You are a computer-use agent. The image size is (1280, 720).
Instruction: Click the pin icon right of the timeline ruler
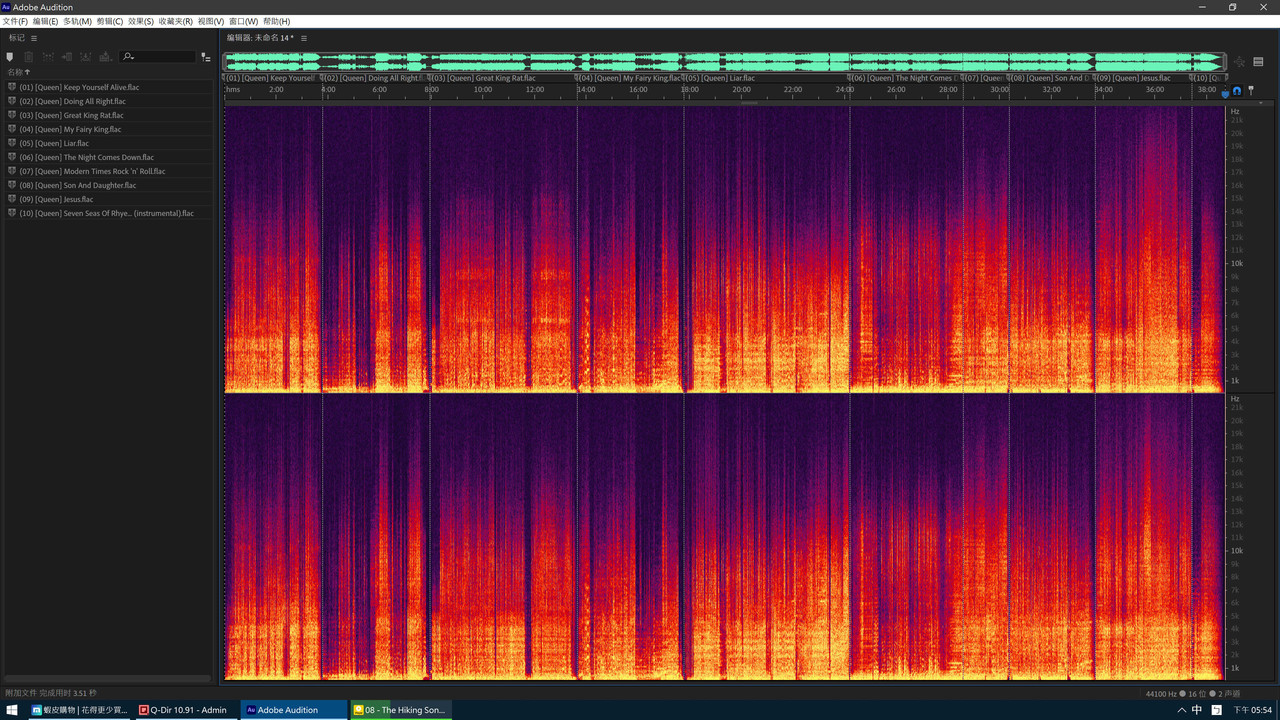pos(1250,90)
